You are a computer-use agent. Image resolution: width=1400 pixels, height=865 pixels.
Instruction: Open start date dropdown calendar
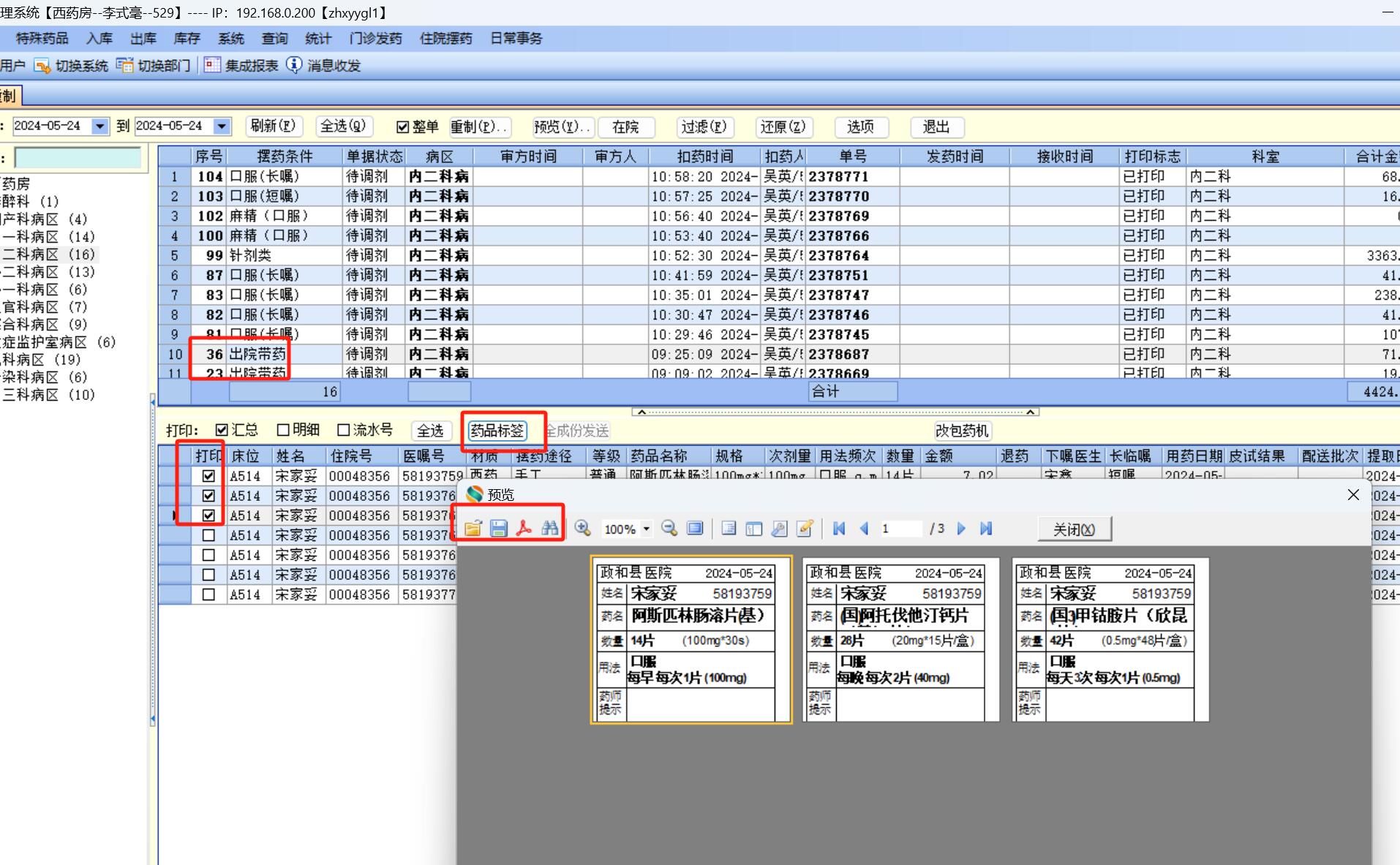pos(100,126)
